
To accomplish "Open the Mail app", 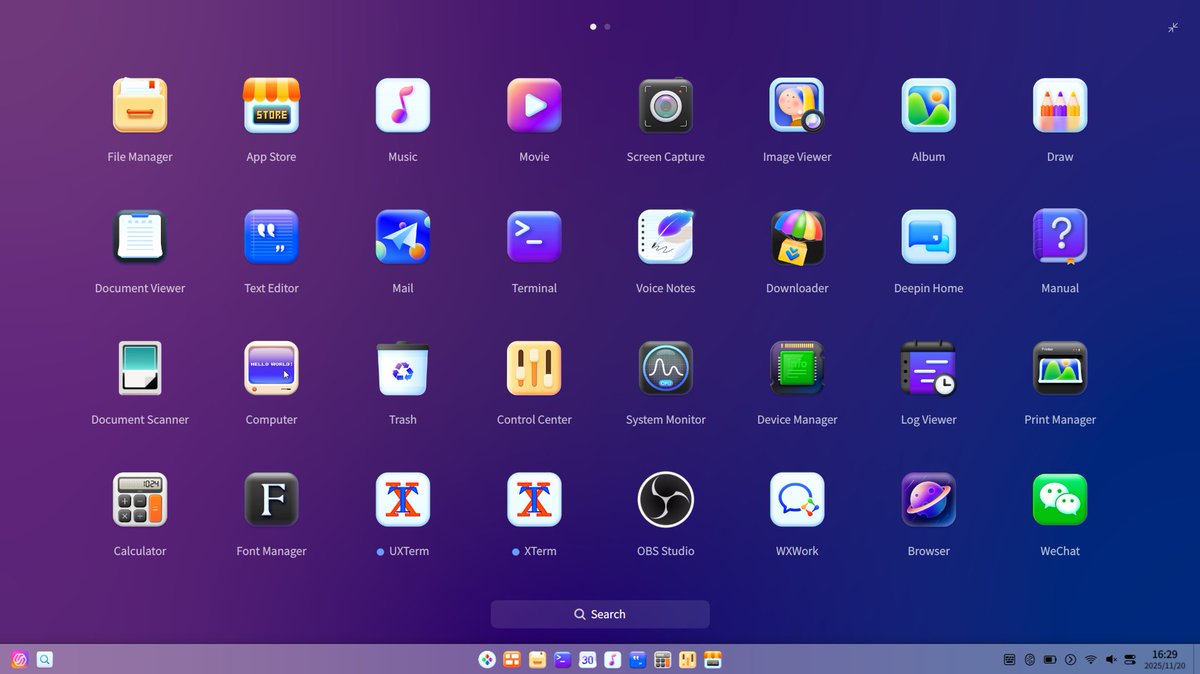I will pyautogui.click(x=403, y=237).
